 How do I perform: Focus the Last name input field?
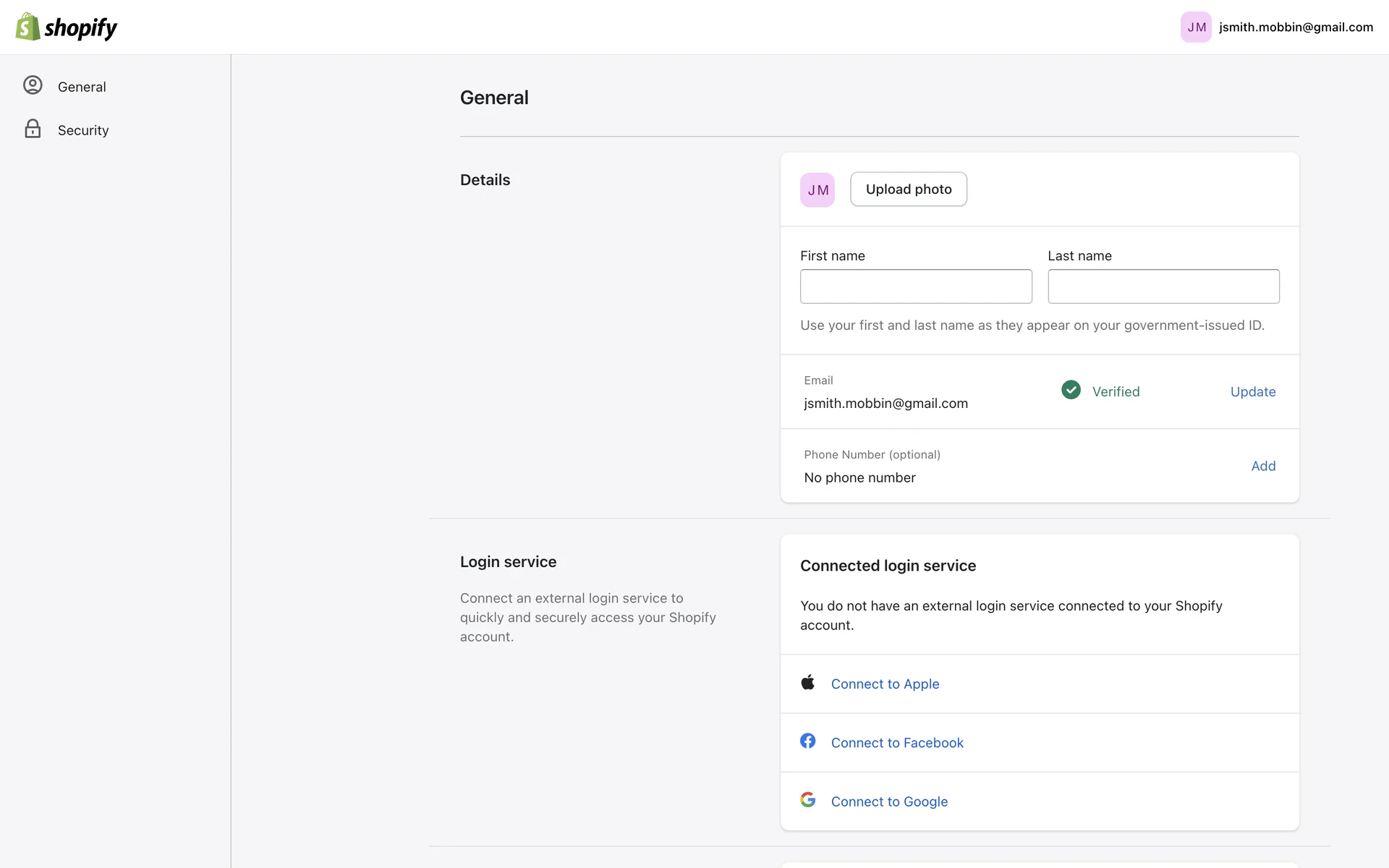pos(1163,286)
